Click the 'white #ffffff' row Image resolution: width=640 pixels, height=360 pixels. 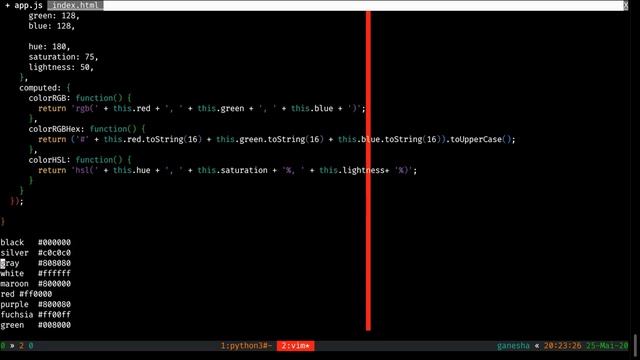[36, 273]
